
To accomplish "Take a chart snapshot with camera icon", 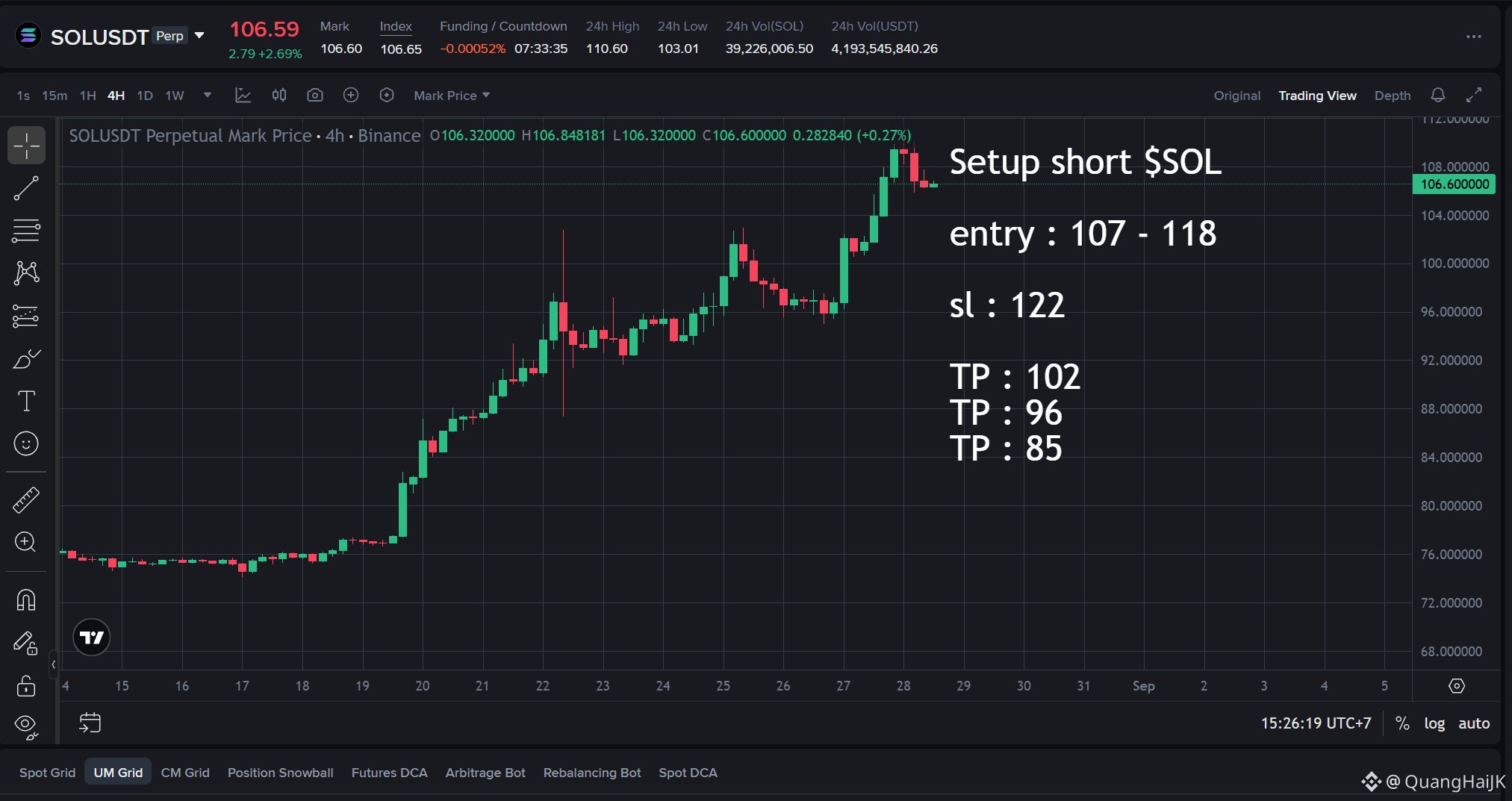I will [315, 96].
